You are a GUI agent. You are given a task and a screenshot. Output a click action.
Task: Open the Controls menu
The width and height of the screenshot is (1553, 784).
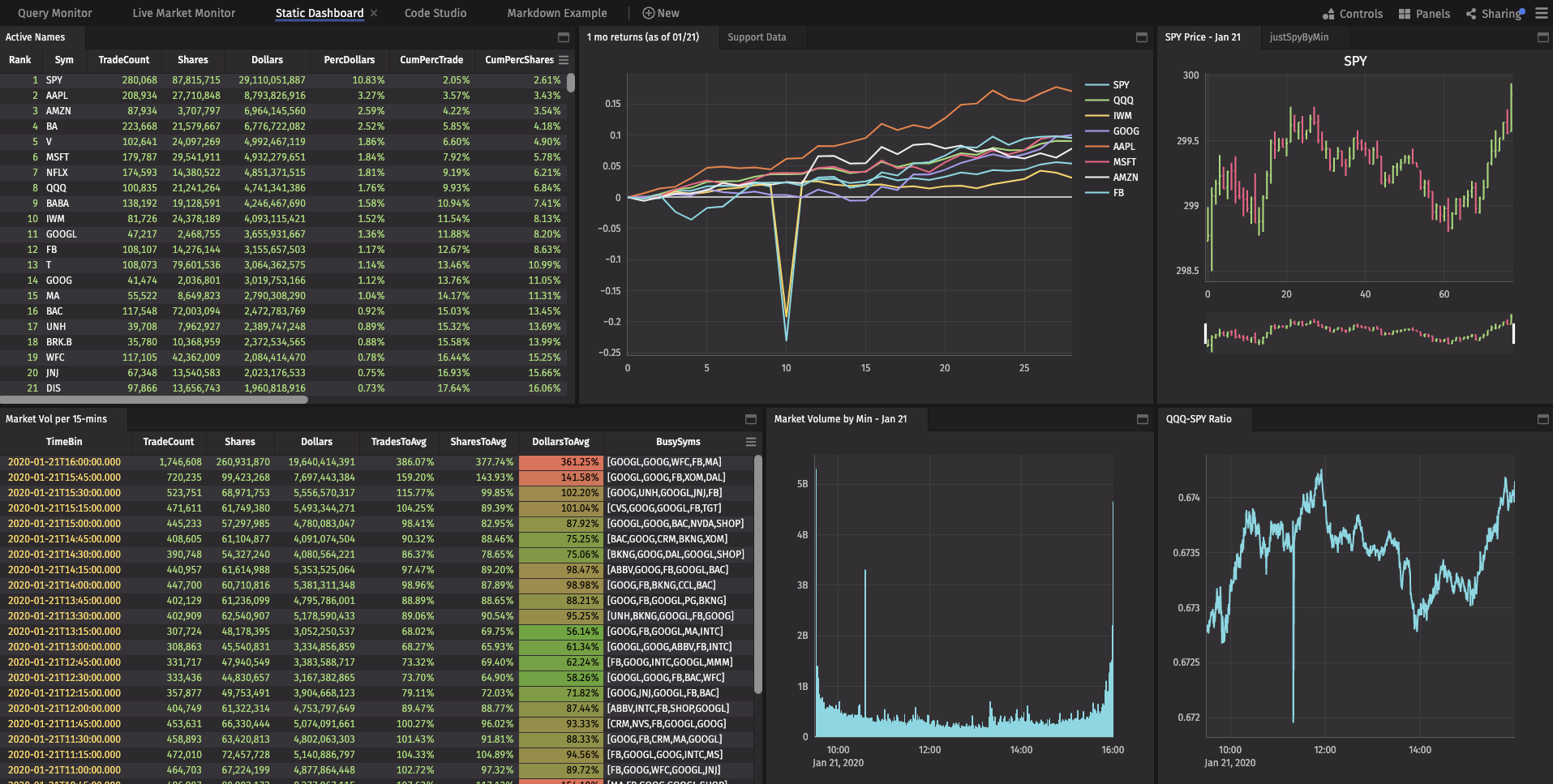click(1353, 14)
